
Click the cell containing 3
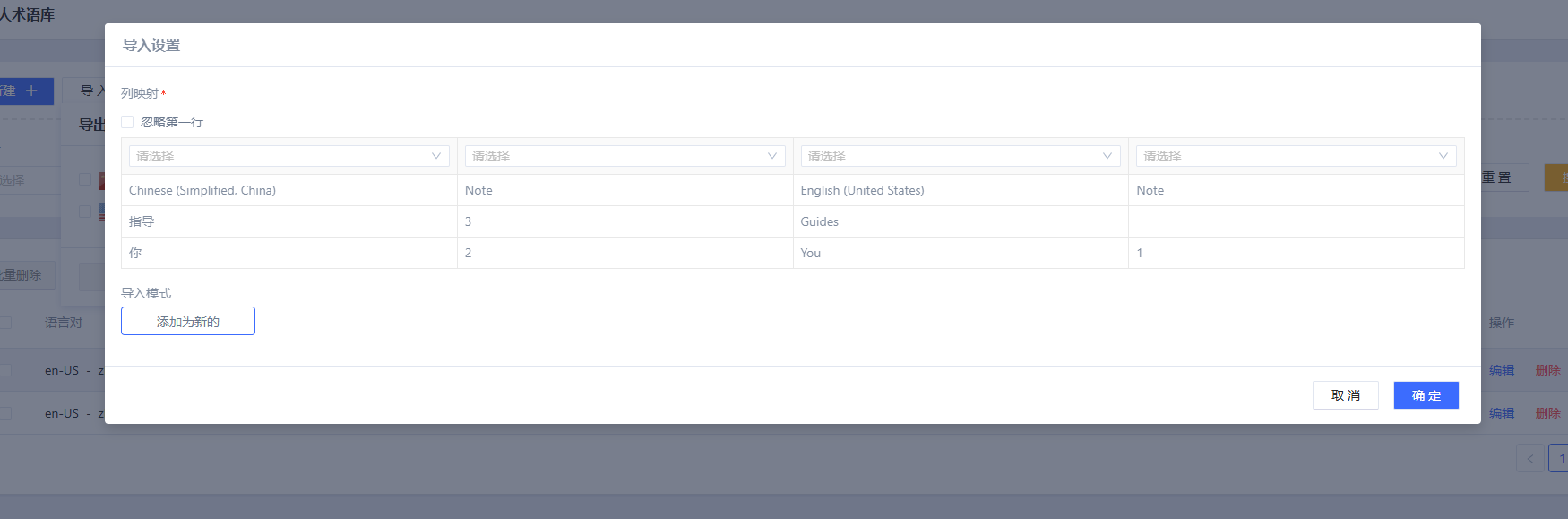click(625, 221)
